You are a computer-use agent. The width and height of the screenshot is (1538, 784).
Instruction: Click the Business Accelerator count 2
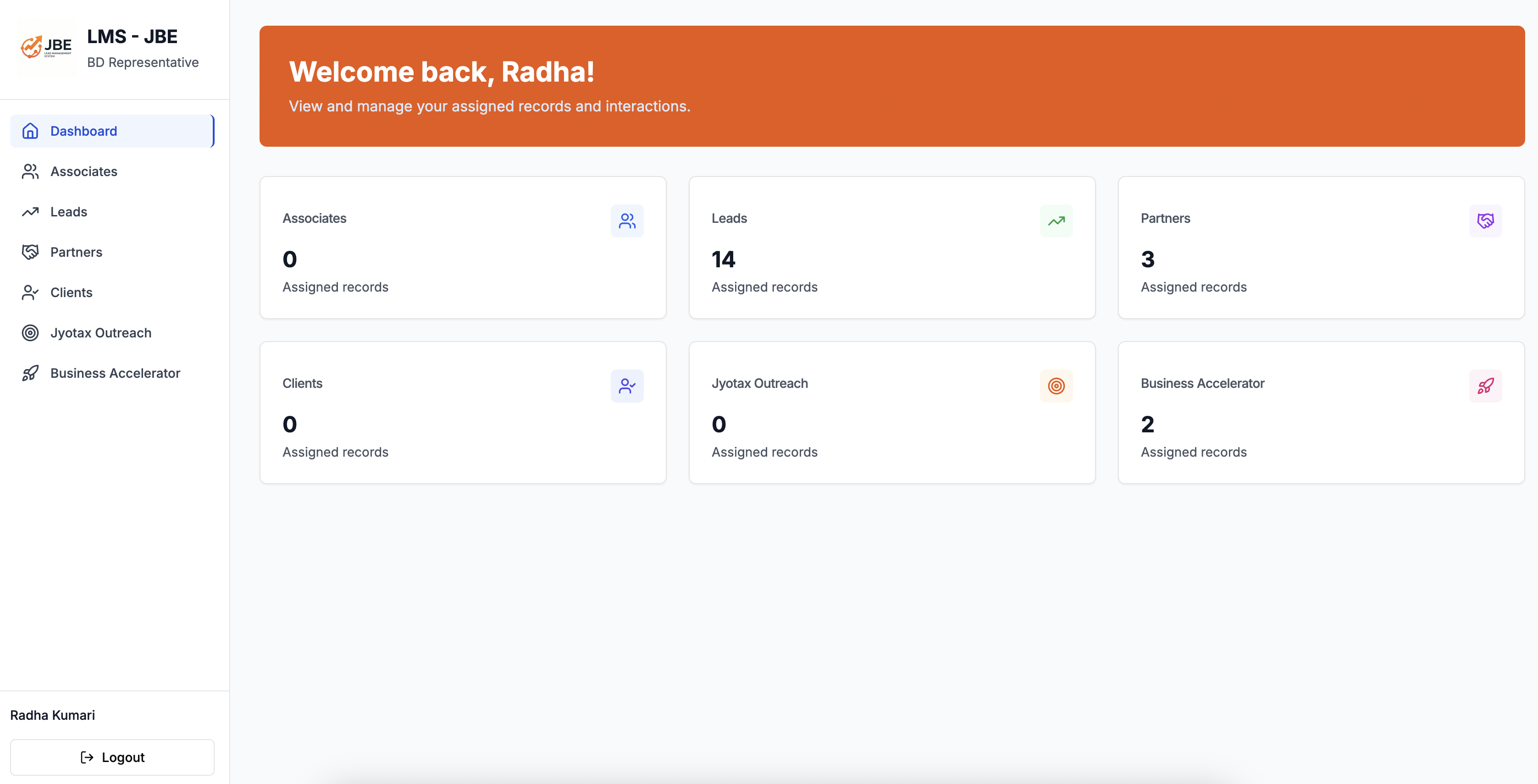click(x=1147, y=424)
